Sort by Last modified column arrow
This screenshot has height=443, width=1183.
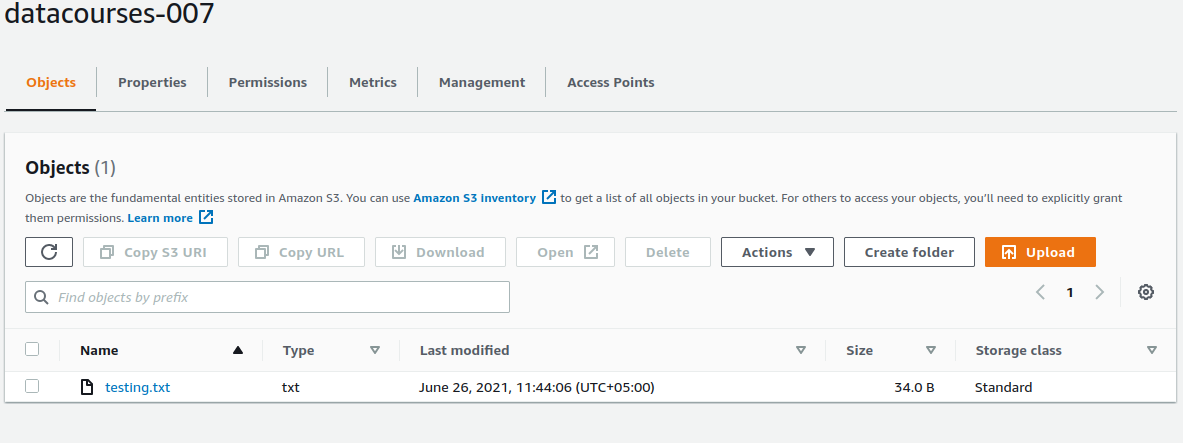coord(800,350)
